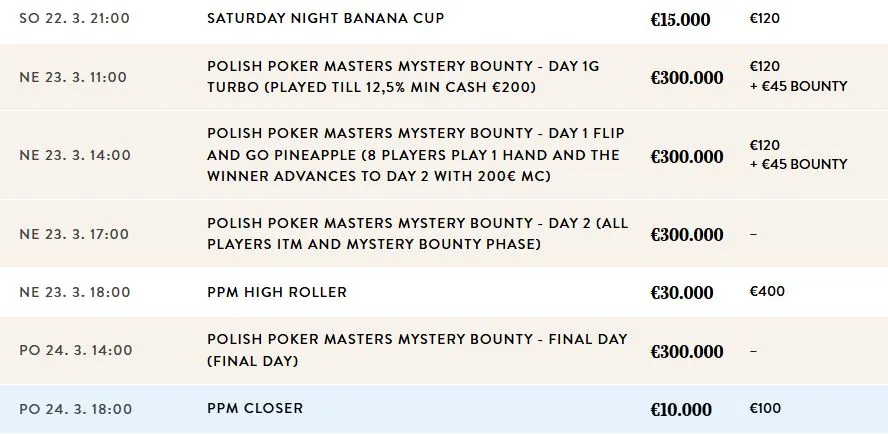Open Mystery Bounty Final Day event
This screenshot has width=888, height=434.
point(417,350)
